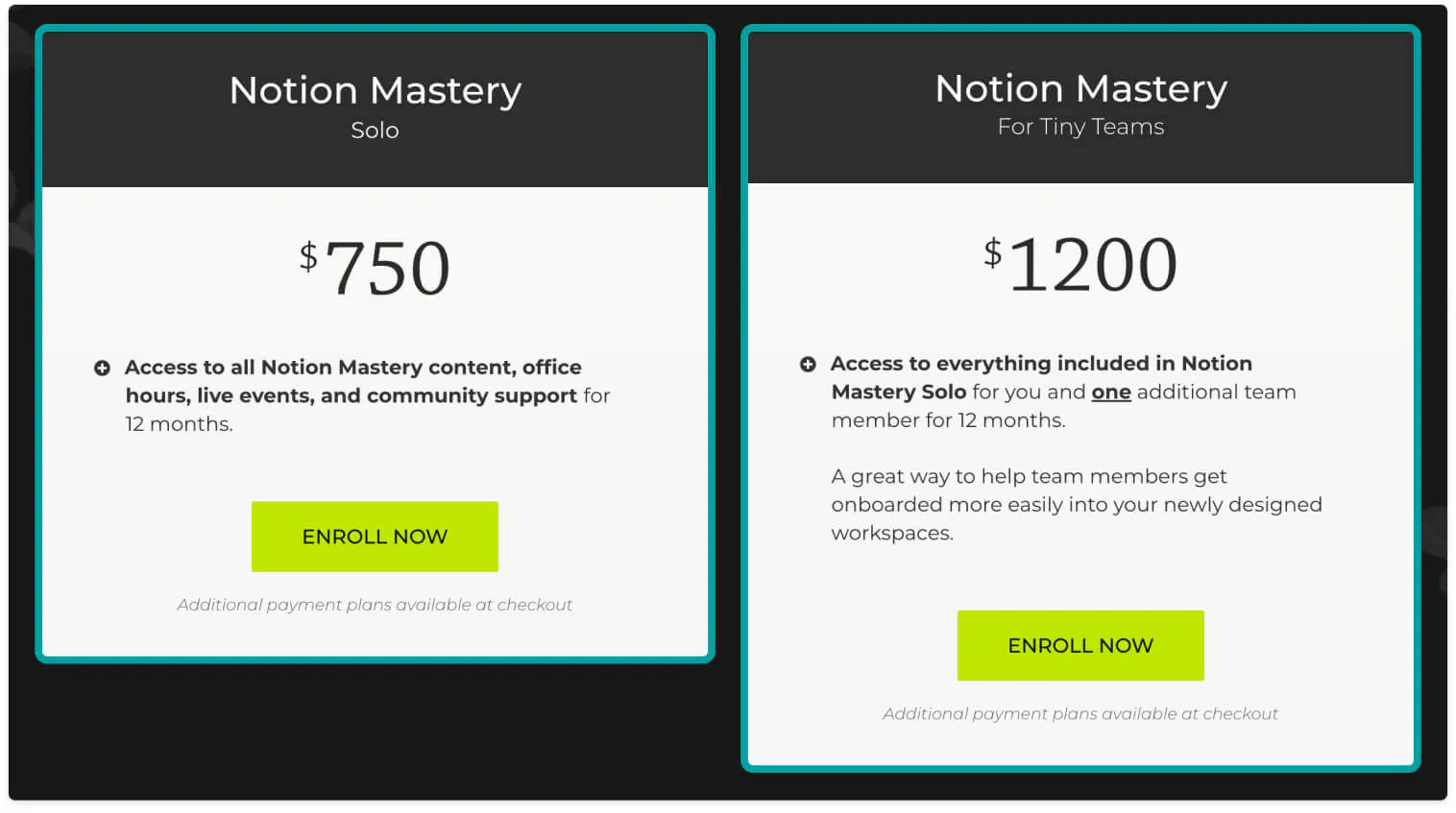This screenshot has width=1456, height=813.
Task: Click the "12 months." line in the Solo card
Action: 179,424
